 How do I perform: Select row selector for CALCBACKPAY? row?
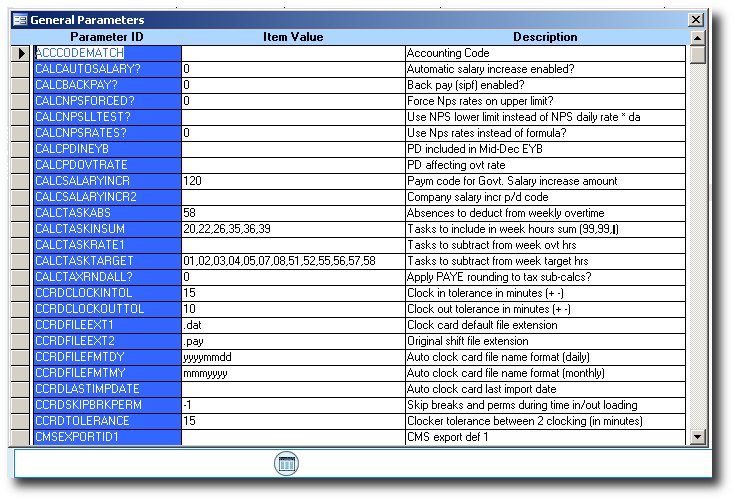(21, 85)
